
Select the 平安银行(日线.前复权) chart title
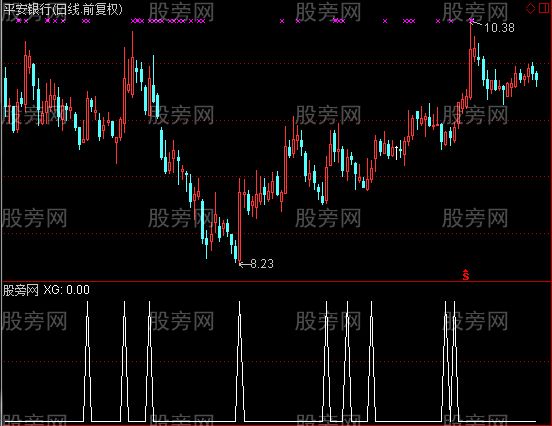coord(63,9)
